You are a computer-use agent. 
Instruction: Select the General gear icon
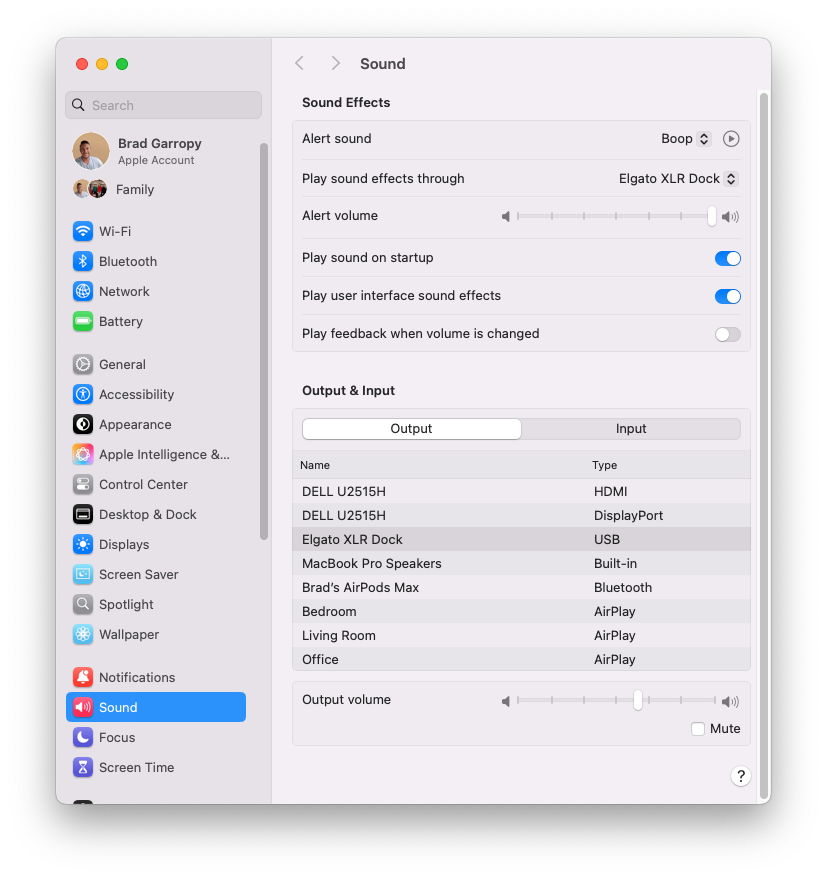click(83, 365)
